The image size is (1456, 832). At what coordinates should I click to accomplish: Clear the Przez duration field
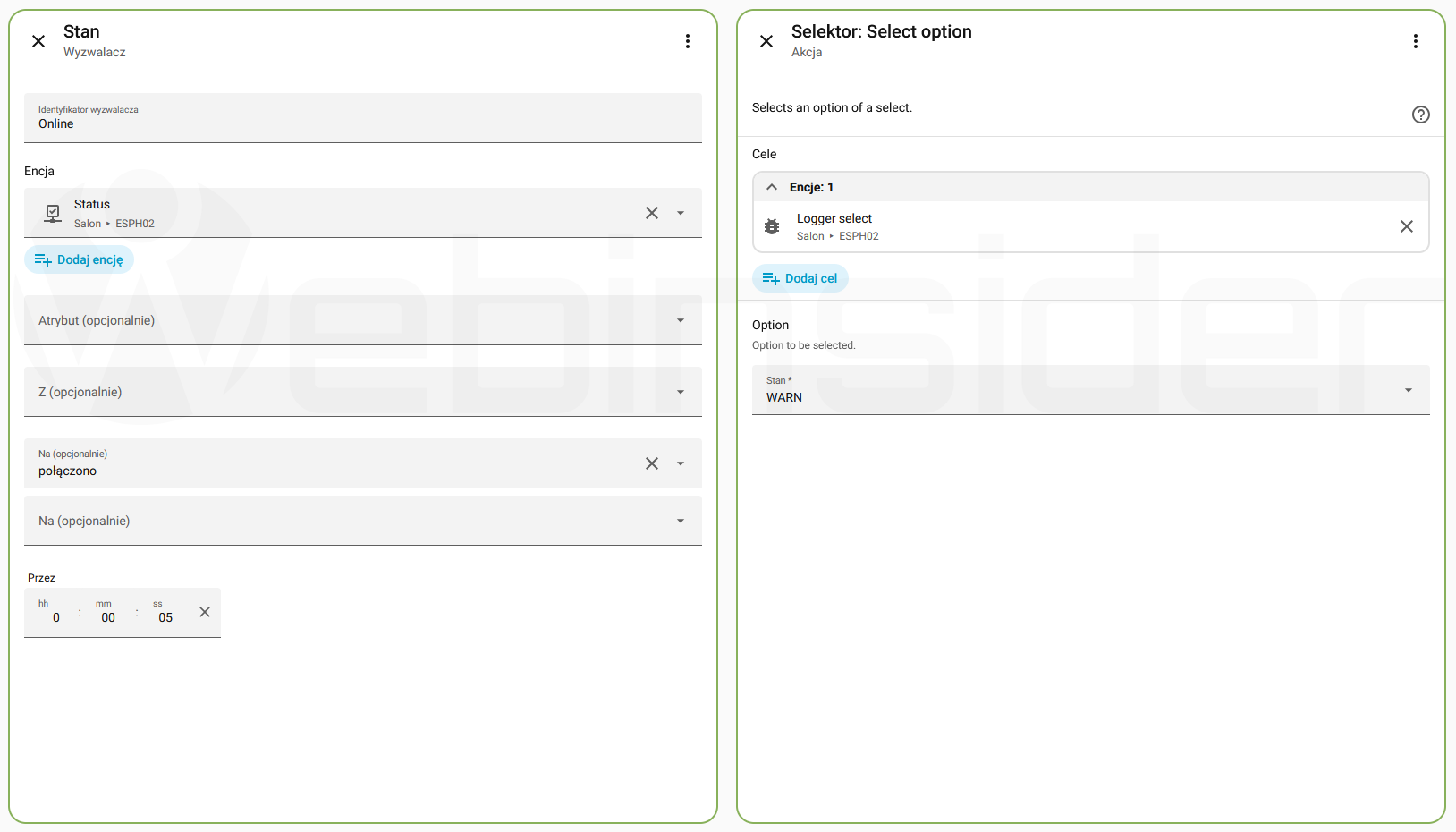205,612
